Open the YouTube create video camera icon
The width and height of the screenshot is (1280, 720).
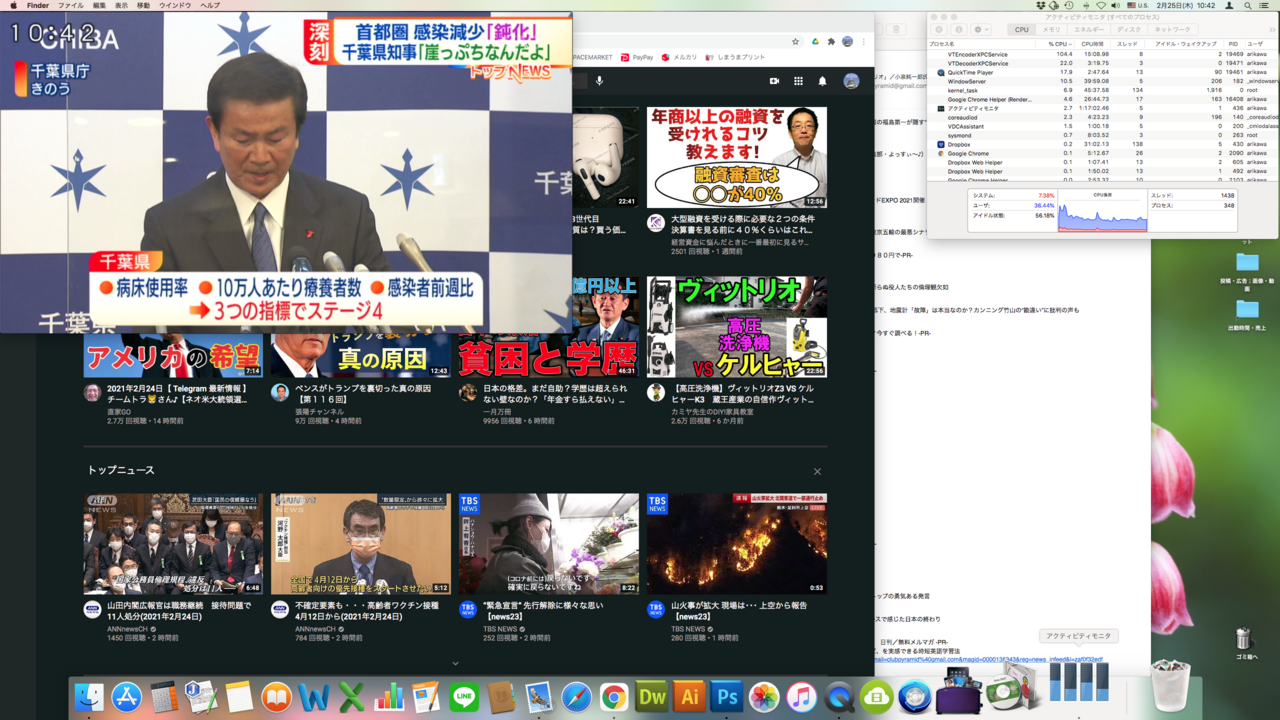pos(774,81)
